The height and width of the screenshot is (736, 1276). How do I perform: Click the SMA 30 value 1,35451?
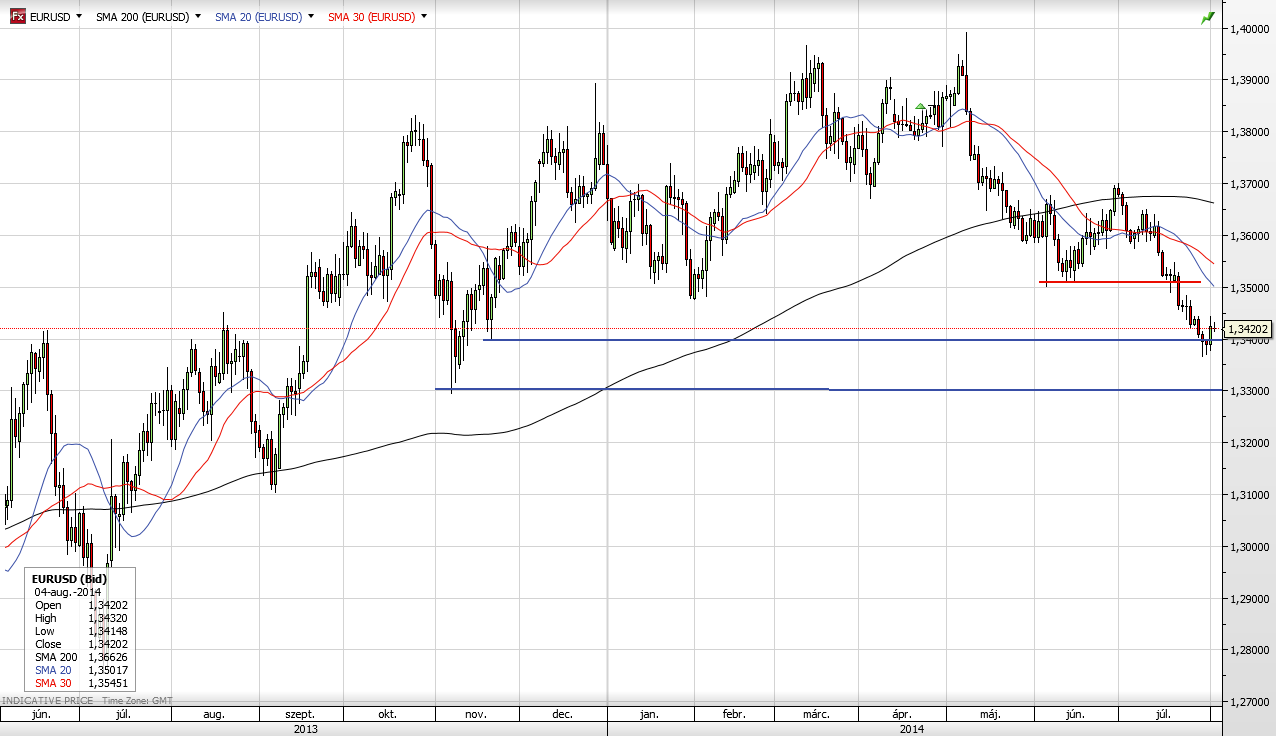click(108, 683)
